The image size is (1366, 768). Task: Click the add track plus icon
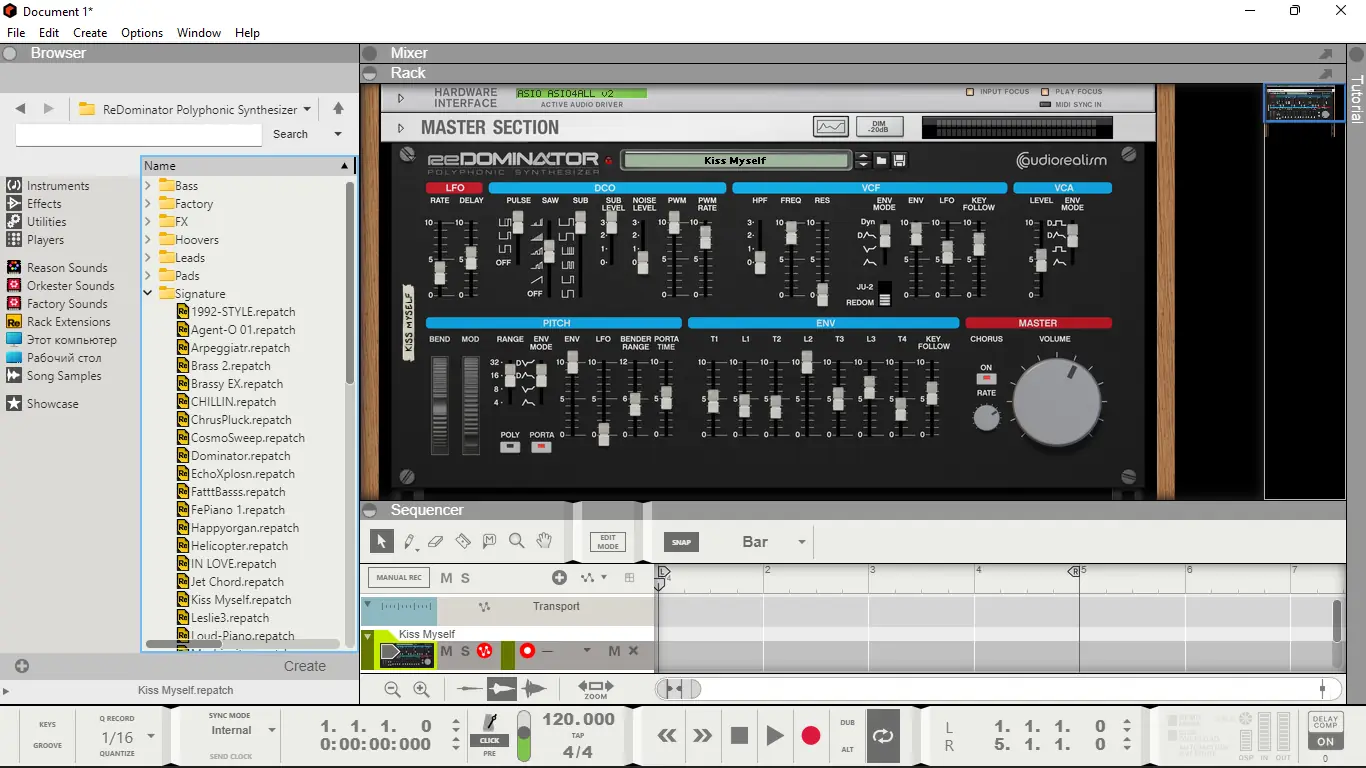pyautogui.click(x=559, y=578)
